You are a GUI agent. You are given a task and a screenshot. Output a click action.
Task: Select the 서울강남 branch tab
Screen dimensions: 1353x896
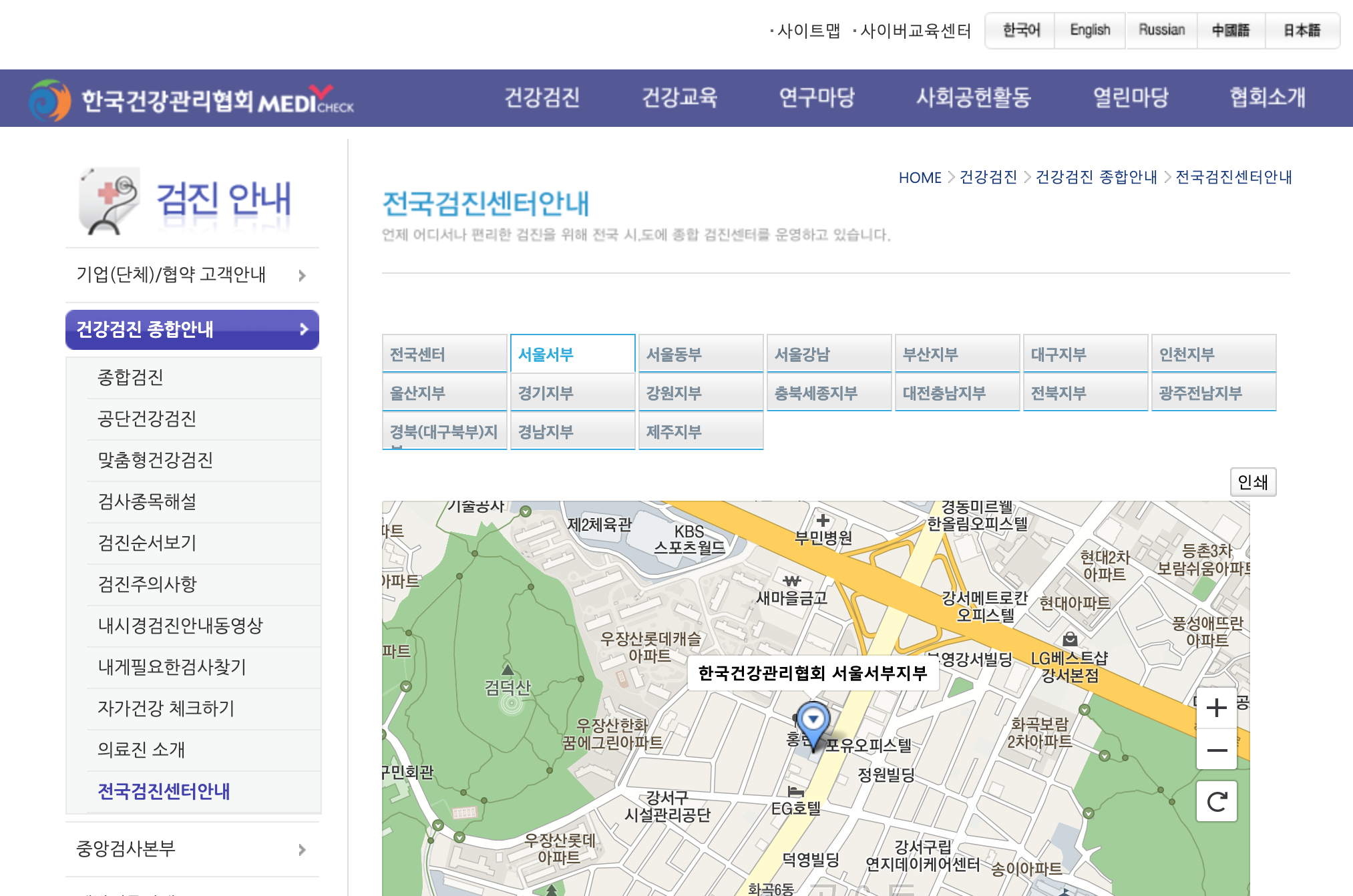pos(829,354)
